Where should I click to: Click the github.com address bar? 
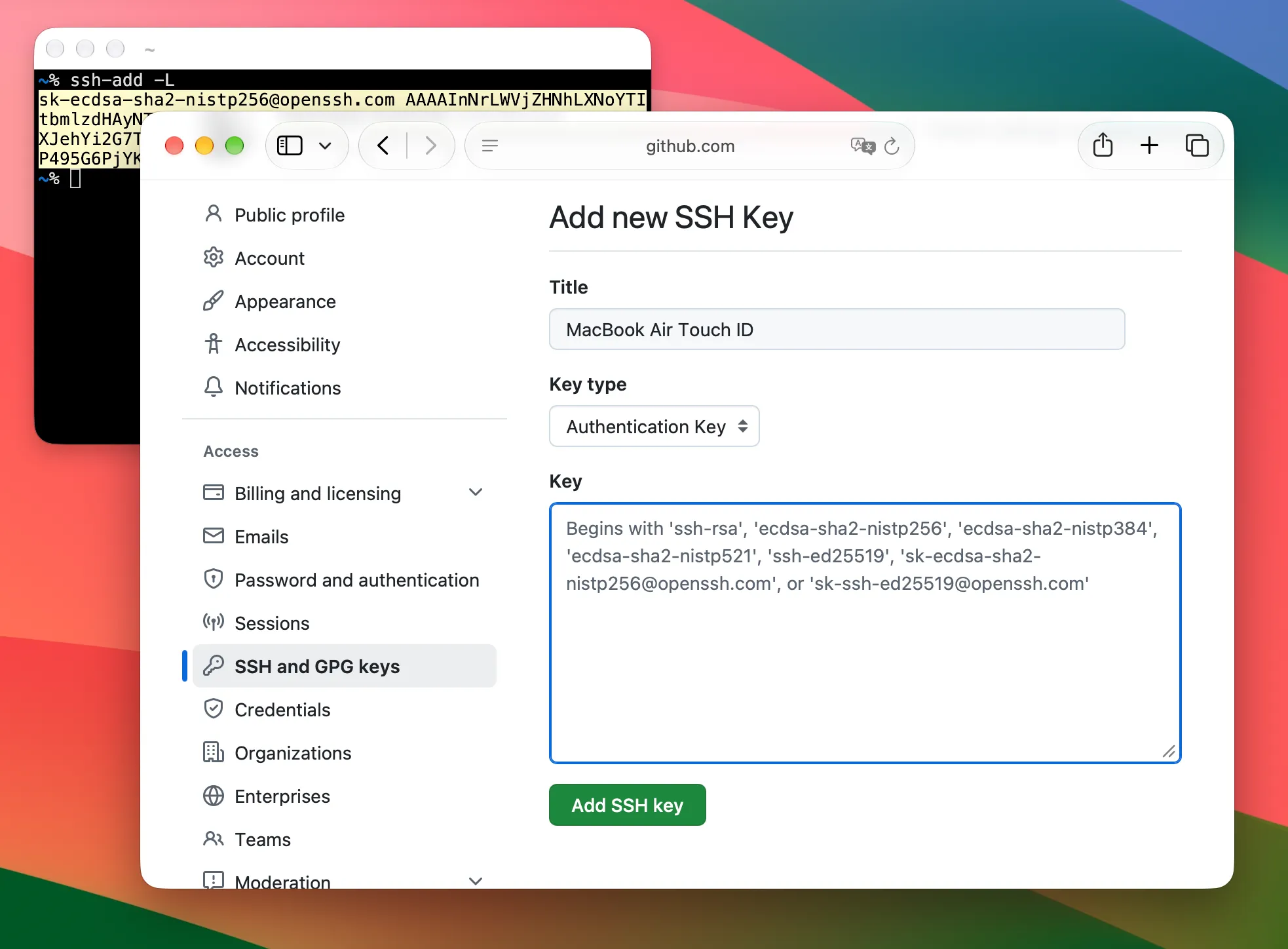click(x=690, y=145)
